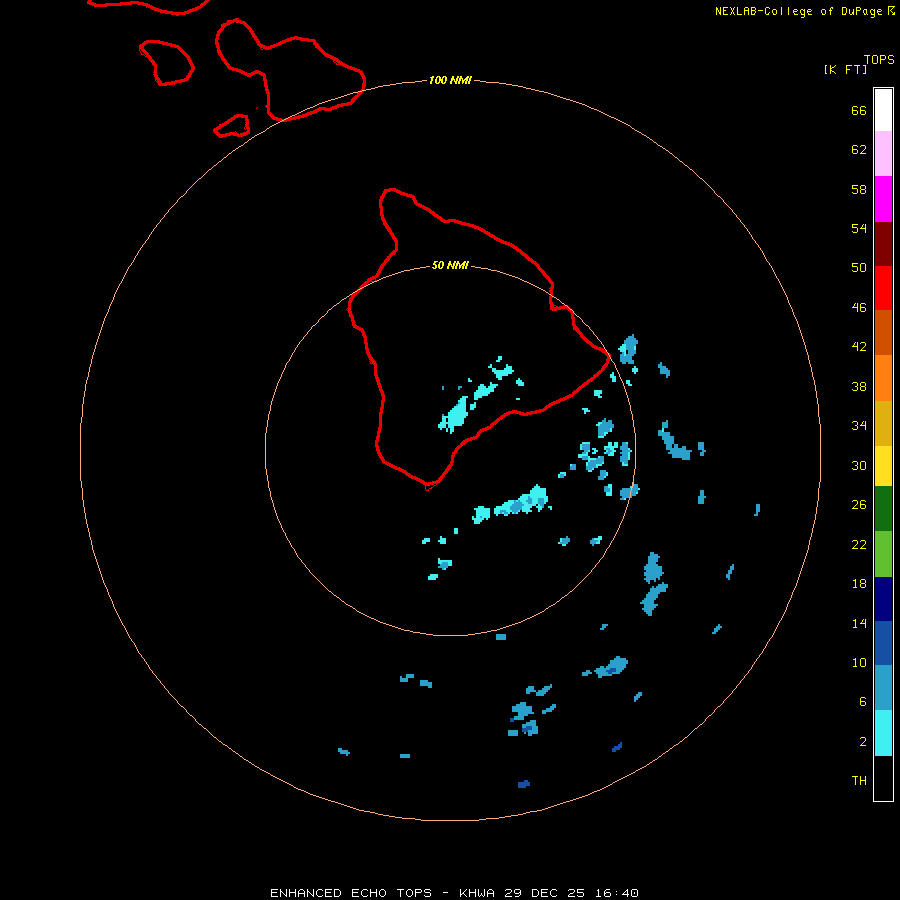Click the legend value '10'
This screenshot has height=900, width=900.
point(859,663)
